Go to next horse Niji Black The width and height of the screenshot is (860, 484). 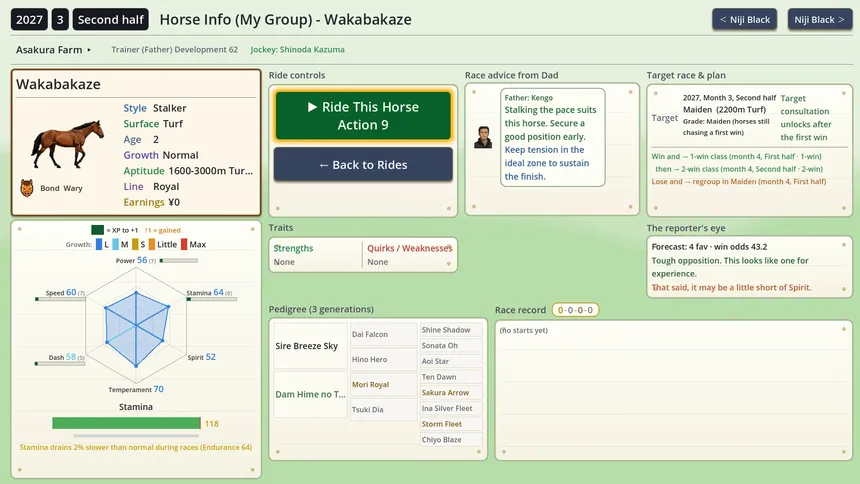(x=819, y=19)
